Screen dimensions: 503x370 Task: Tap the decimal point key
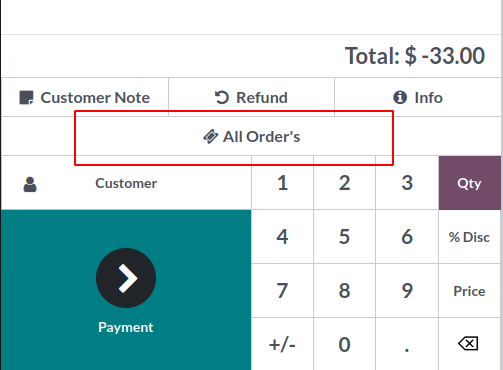tap(407, 344)
